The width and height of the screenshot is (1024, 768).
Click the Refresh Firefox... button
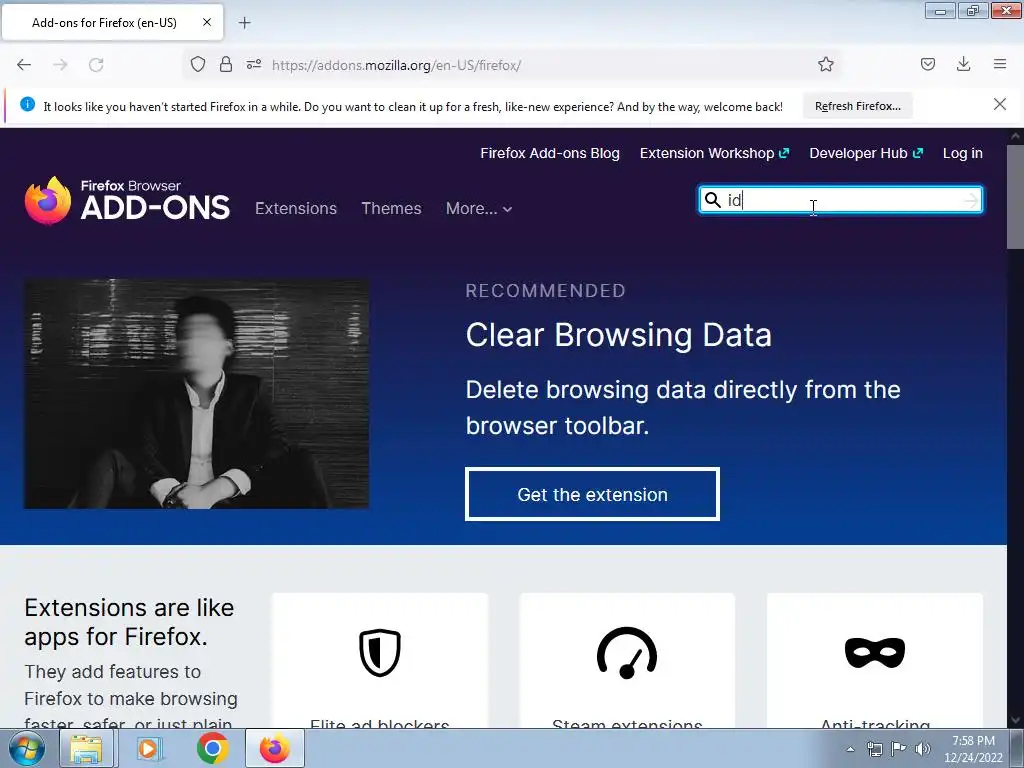pos(857,106)
